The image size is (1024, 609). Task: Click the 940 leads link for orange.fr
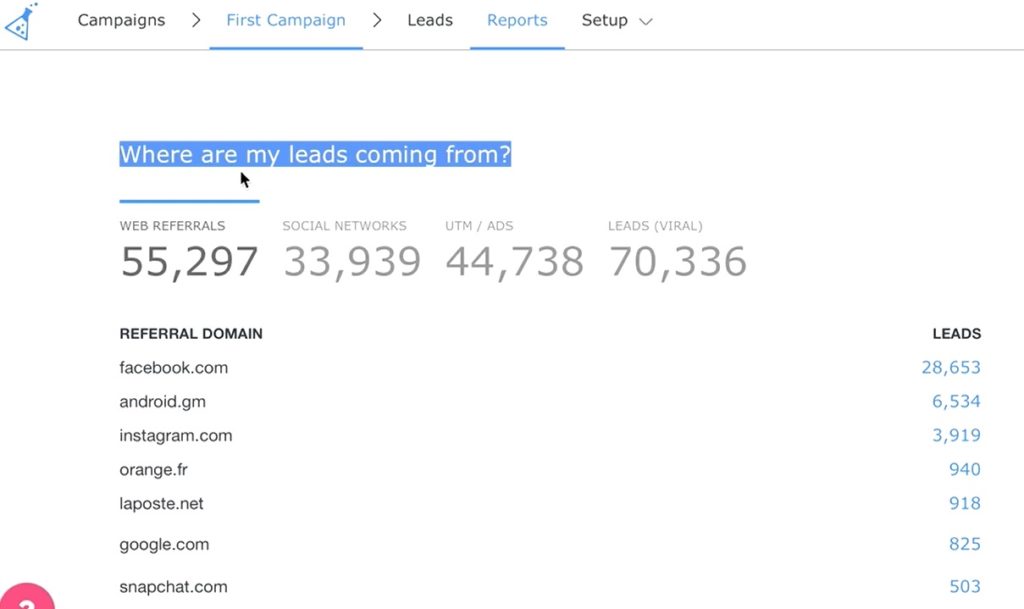[965, 469]
